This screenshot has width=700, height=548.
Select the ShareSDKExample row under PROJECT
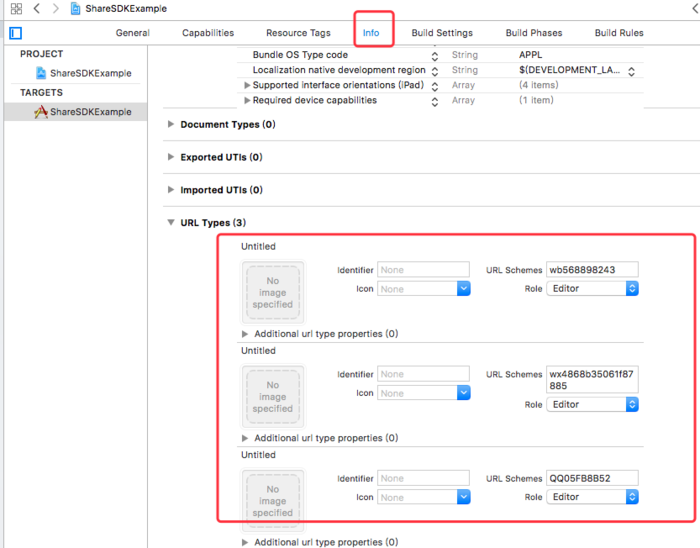pyautogui.click(x=76, y=73)
